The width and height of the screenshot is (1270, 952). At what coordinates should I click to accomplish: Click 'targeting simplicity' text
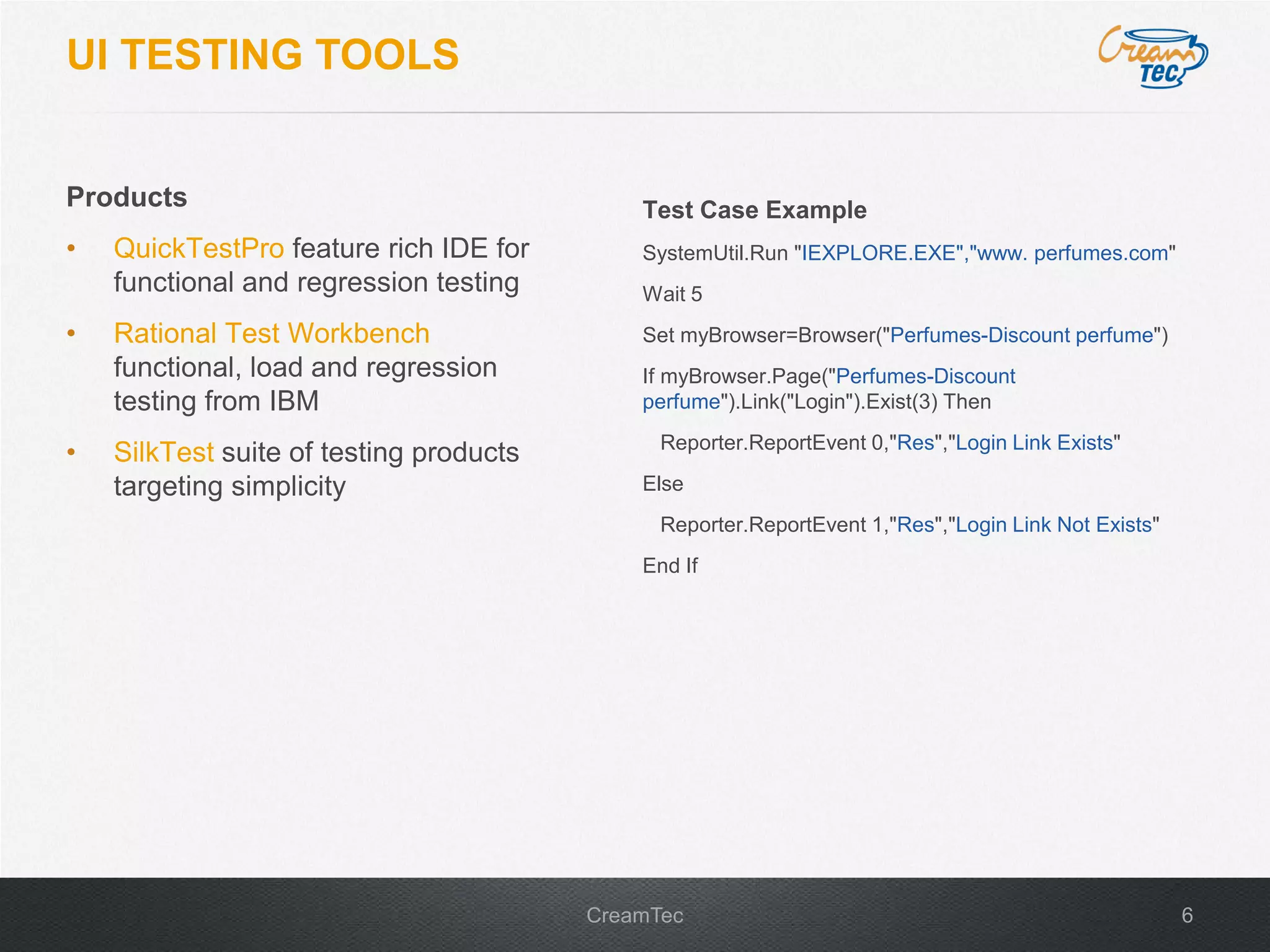pos(229,487)
